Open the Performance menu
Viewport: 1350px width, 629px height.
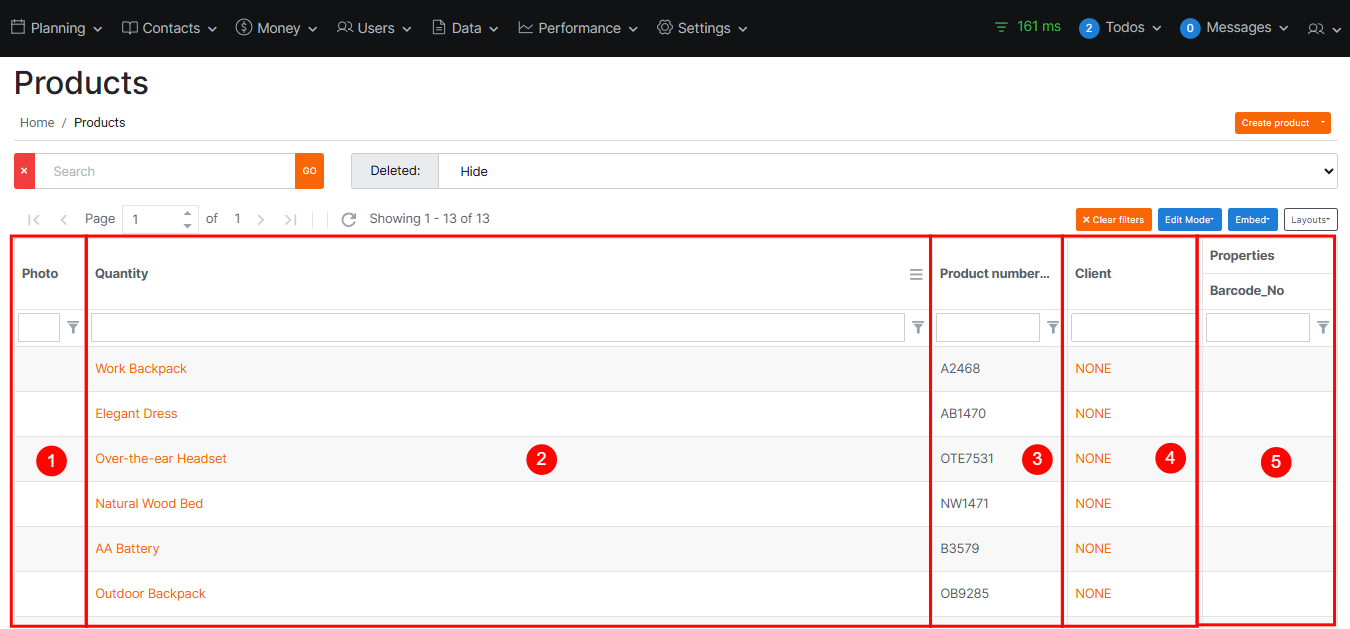[x=578, y=28]
